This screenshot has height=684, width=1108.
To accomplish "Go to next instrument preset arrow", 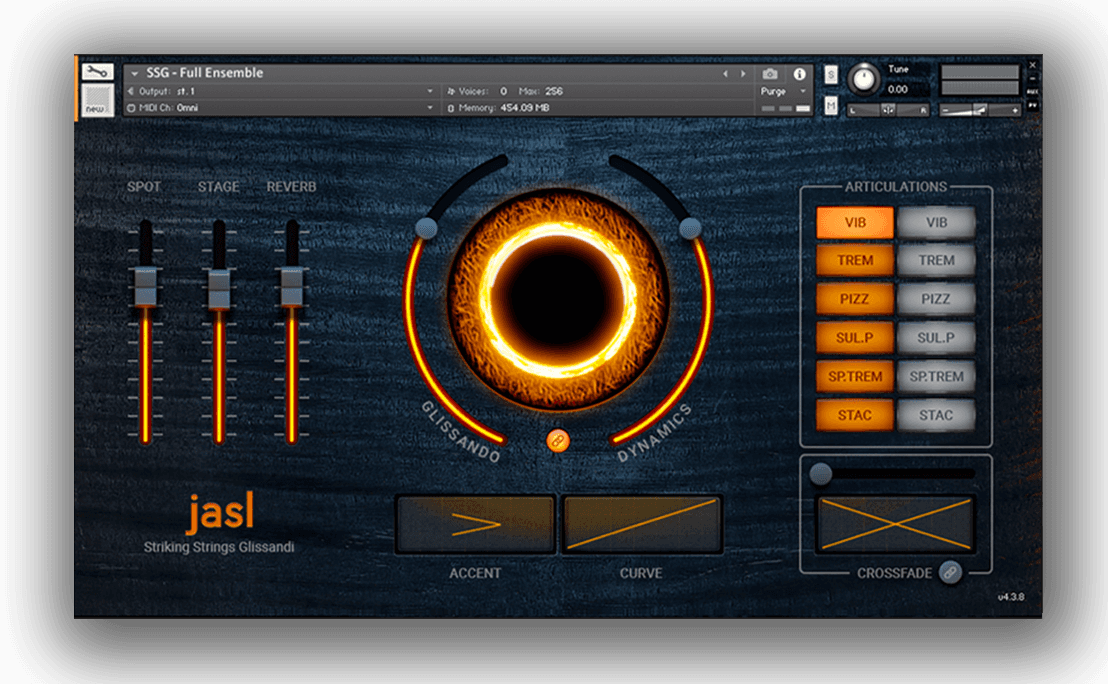I will [x=742, y=74].
